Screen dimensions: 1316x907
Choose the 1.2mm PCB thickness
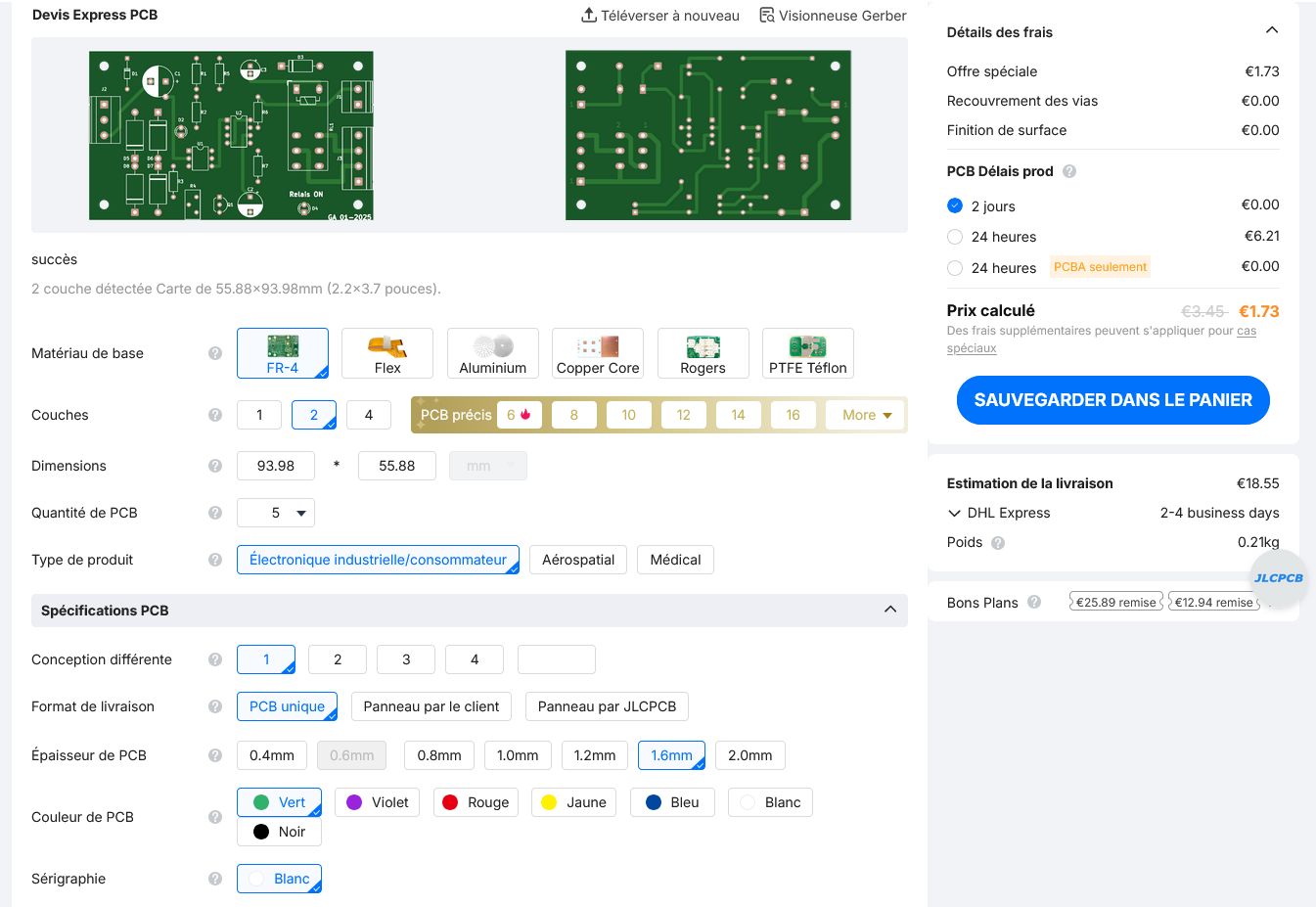click(595, 755)
